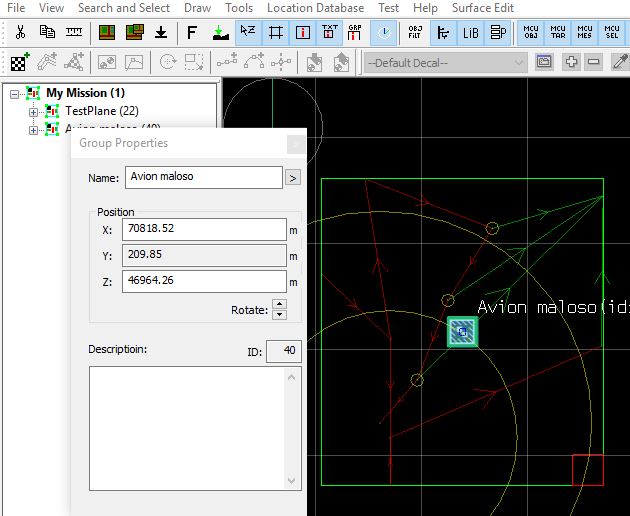Viewport: 630px width, 516px height.
Task: Toggle the mission tree view button
Action: pyautogui.click(x=443, y=32)
